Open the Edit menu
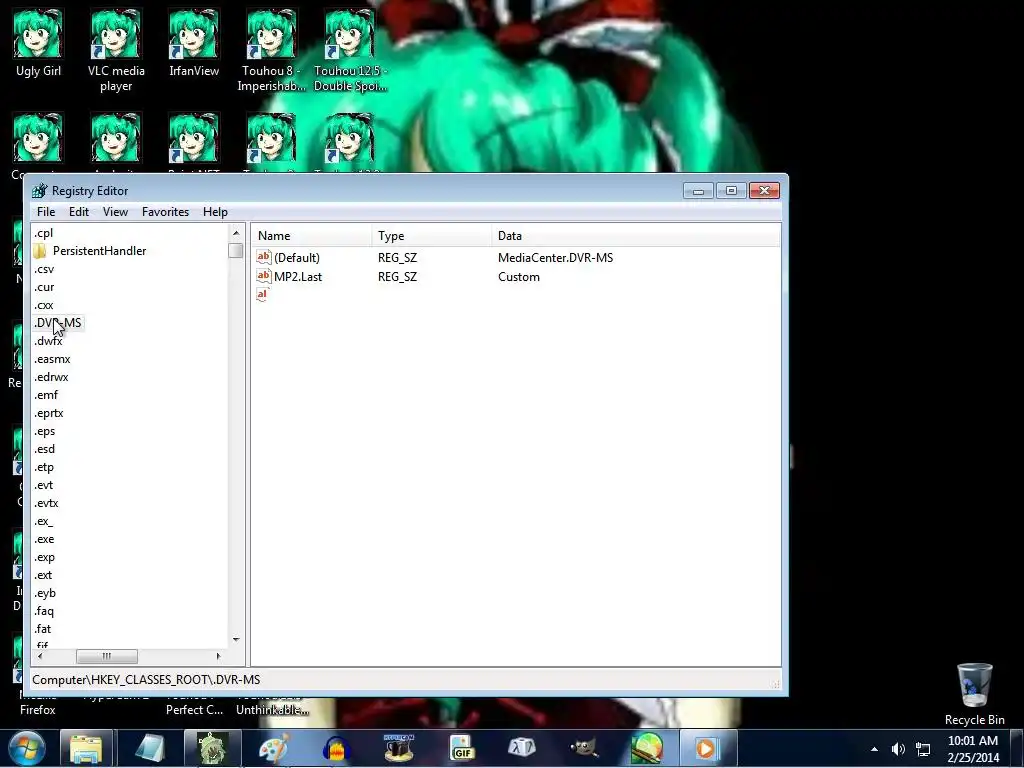 78,212
